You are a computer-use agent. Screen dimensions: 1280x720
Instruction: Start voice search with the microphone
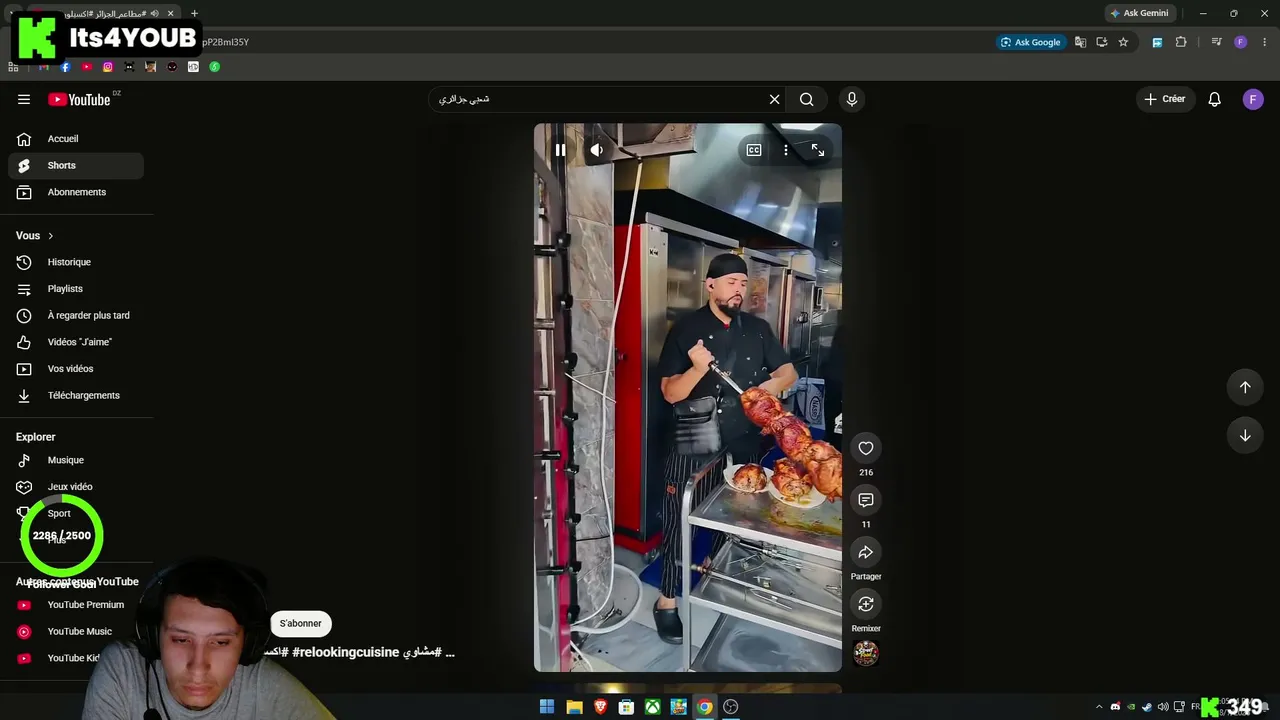coord(852,99)
